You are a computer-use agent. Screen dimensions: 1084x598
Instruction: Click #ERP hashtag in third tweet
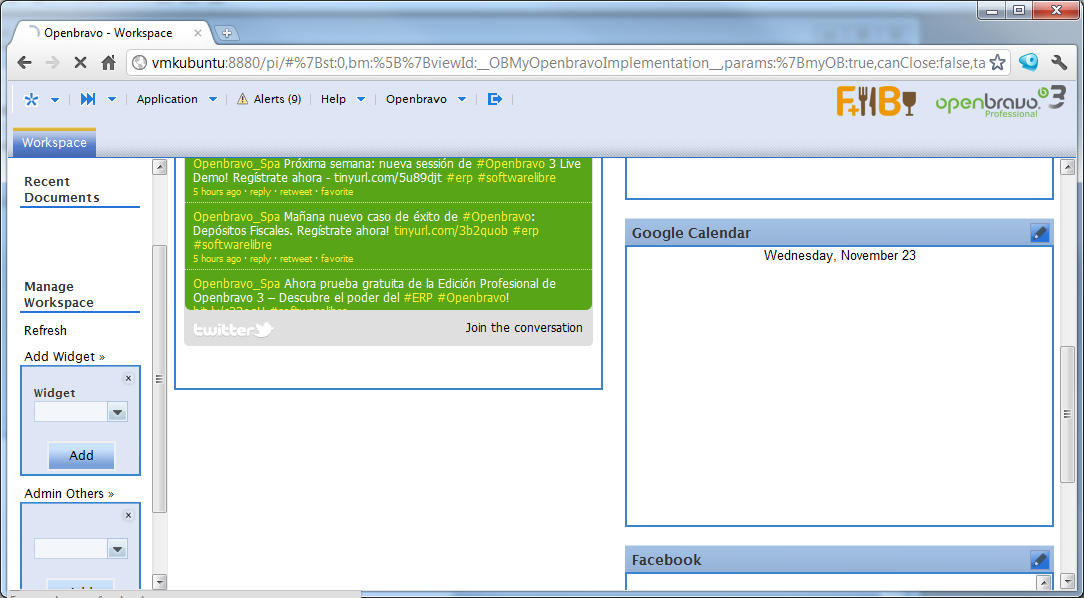tap(418, 298)
